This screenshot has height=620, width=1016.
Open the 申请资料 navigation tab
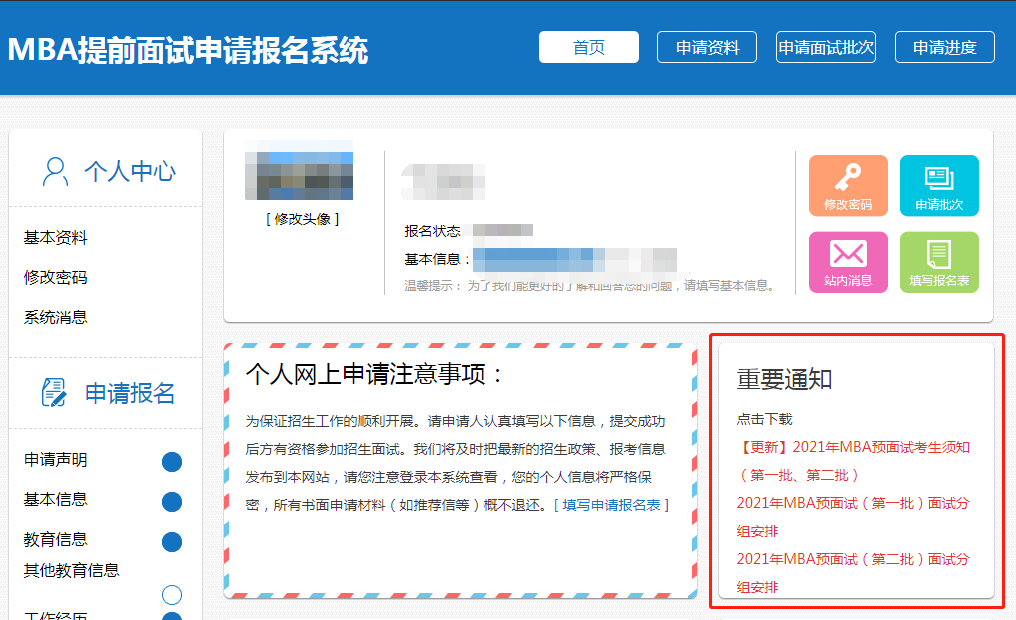(x=707, y=47)
